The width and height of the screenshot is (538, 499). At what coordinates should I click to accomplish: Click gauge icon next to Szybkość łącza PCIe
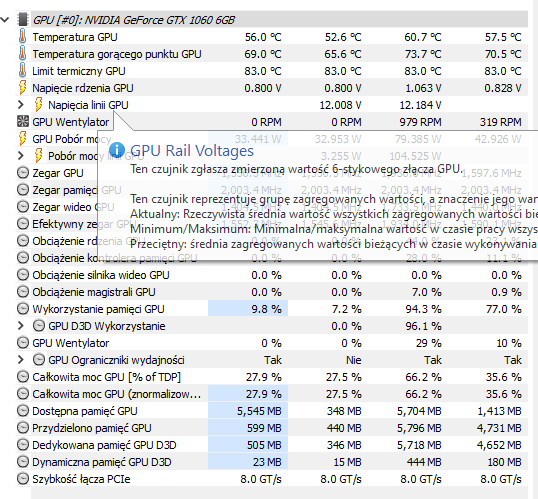click(23, 479)
